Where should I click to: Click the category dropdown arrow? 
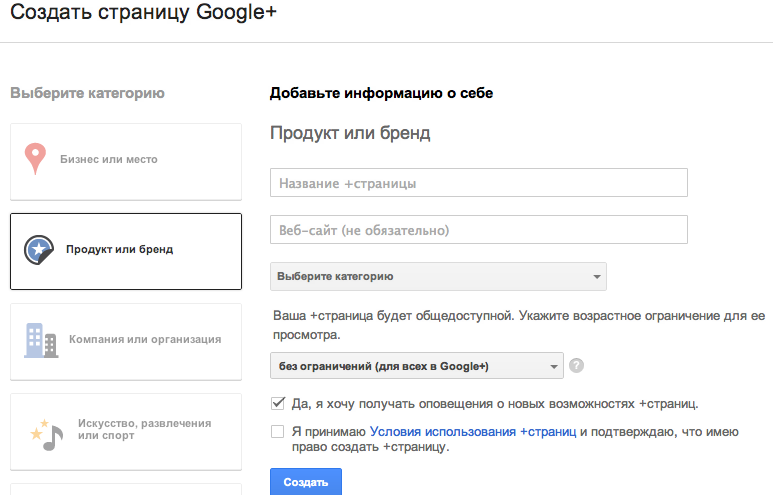click(597, 277)
